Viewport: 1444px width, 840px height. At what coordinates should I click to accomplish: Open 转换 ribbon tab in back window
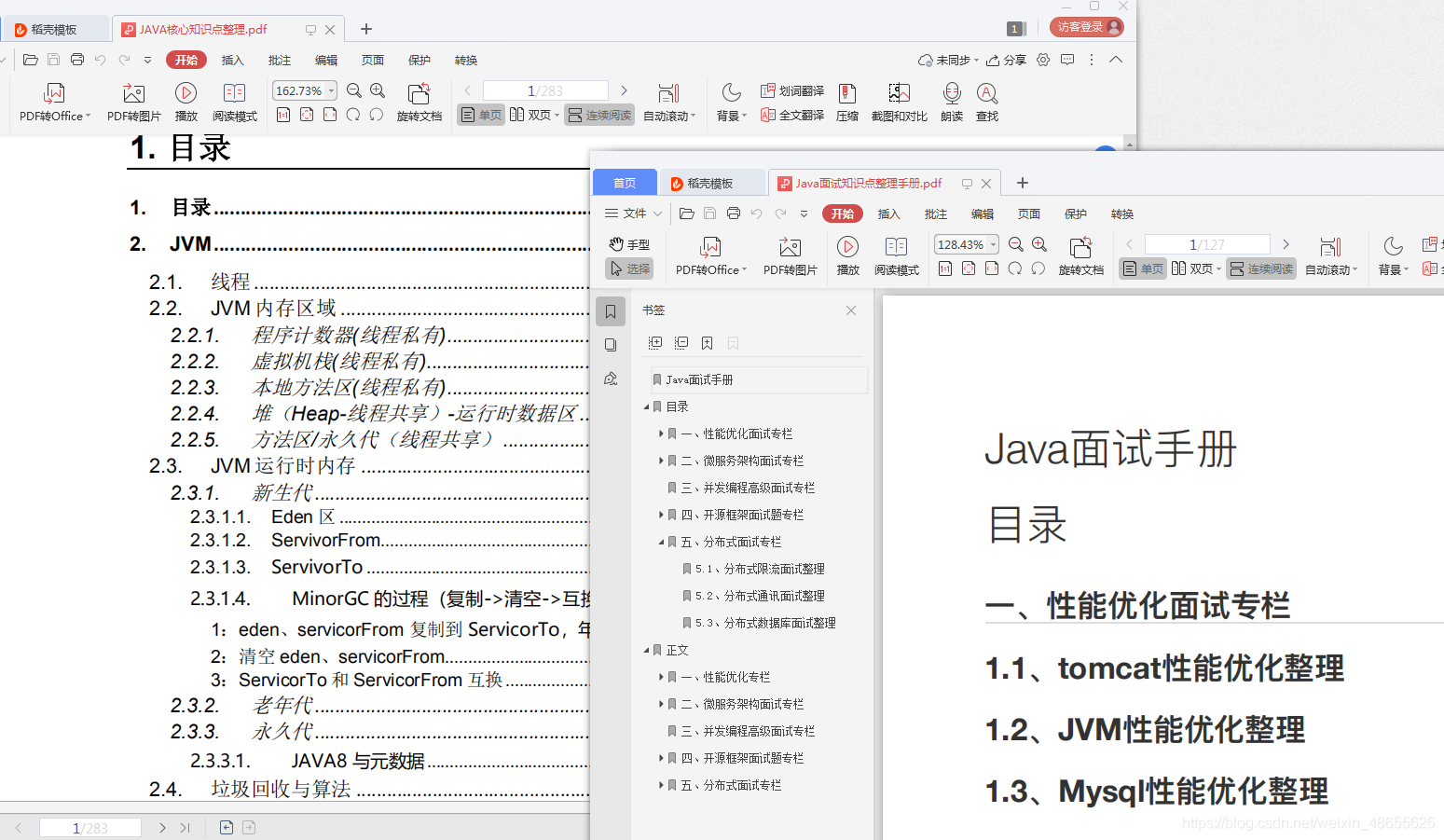click(x=466, y=60)
